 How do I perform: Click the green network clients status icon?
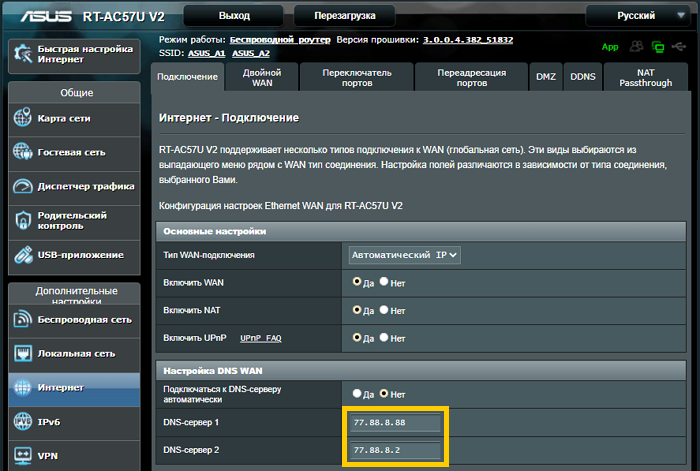pyautogui.click(x=657, y=46)
